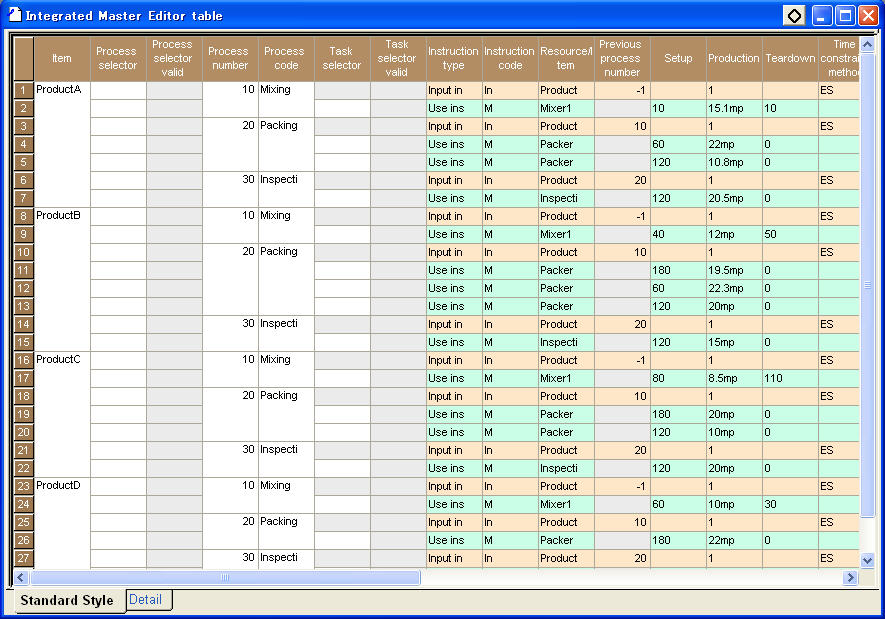This screenshot has height=619, width=885.
Task: Click previous process number 20 in row 6
Action: coord(621,181)
